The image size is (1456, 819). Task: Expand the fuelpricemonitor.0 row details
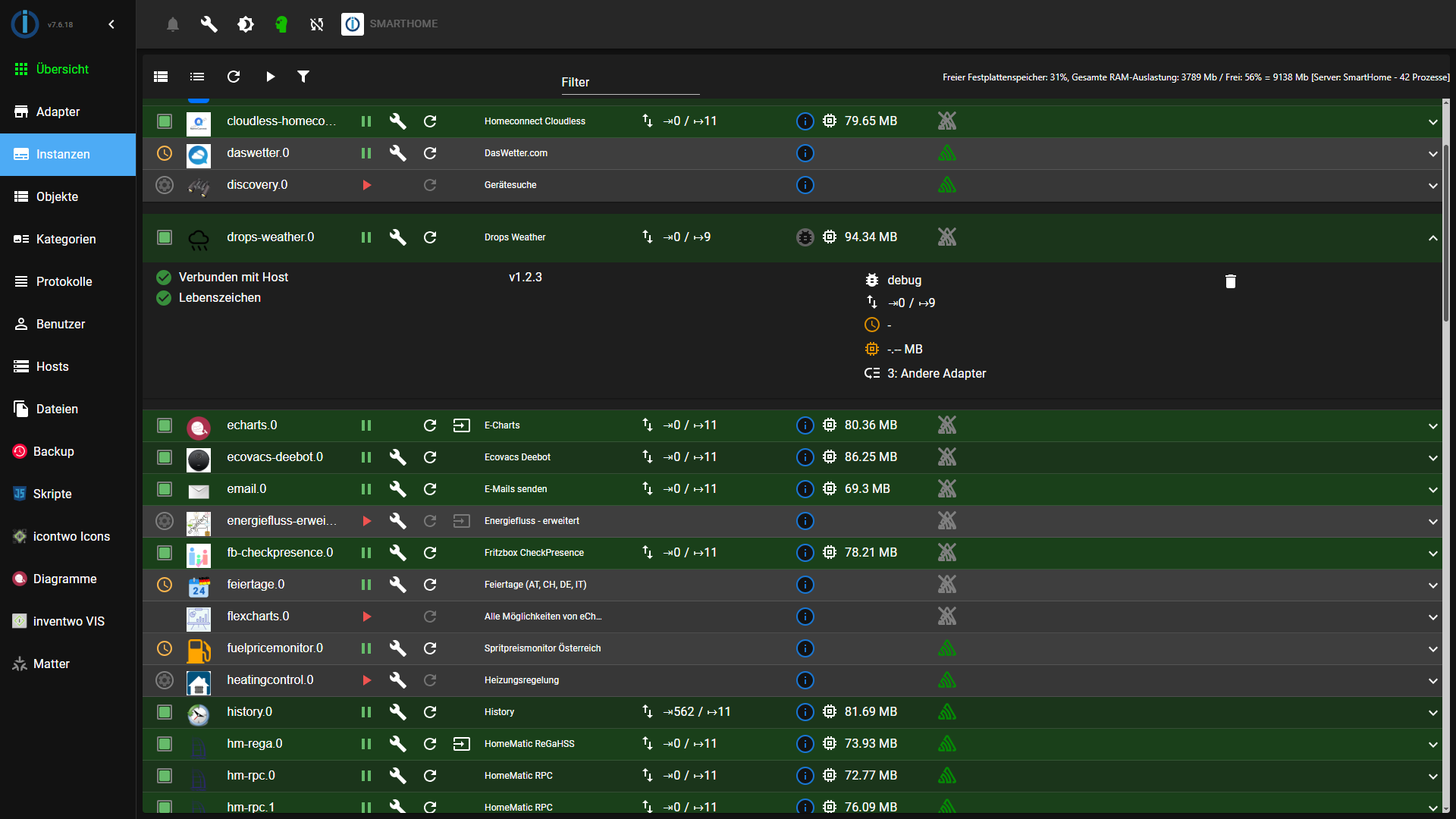point(1432,649)
